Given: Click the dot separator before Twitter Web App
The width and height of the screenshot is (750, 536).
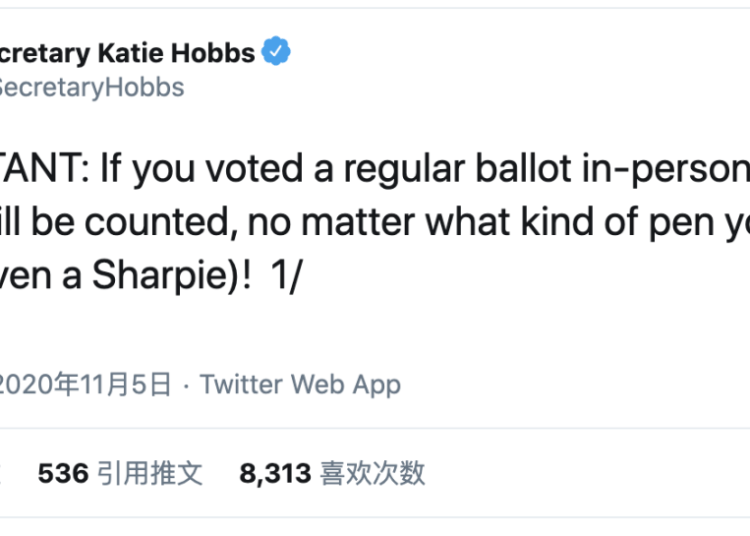Looking at the screenshot, I should point(186,386).
